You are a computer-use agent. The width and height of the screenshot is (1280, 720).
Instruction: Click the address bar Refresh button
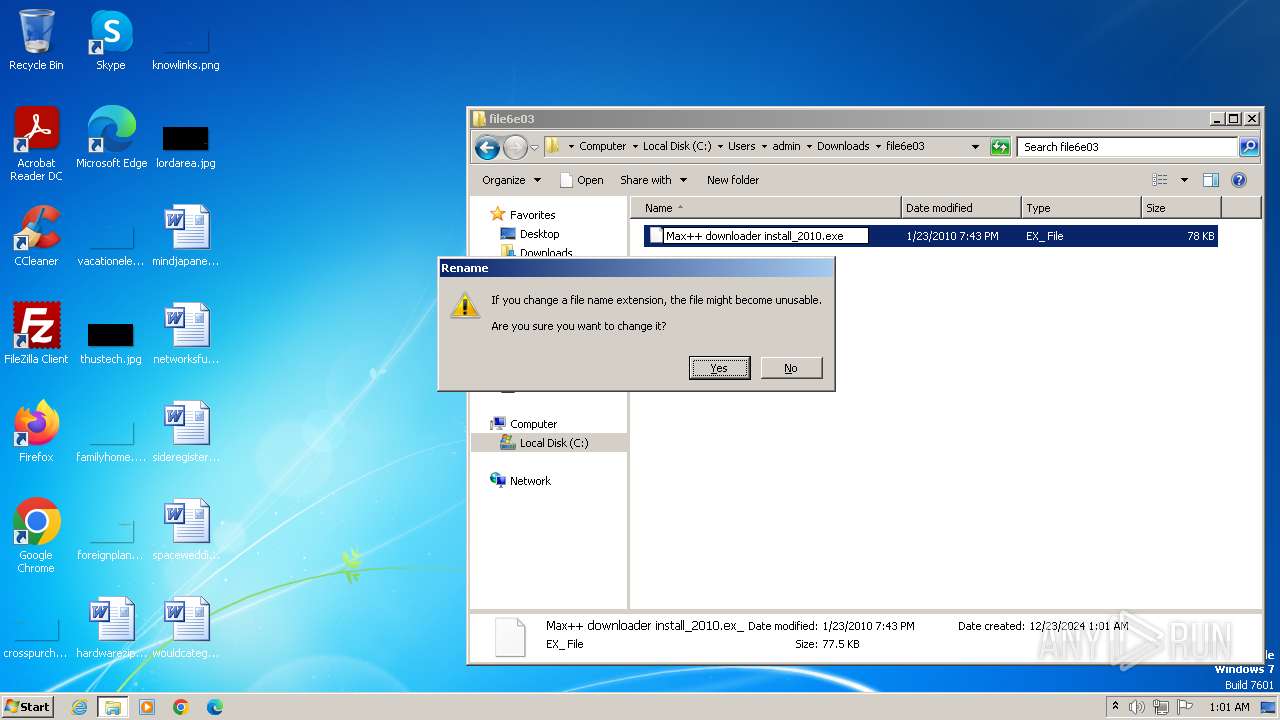point(1000,147)
